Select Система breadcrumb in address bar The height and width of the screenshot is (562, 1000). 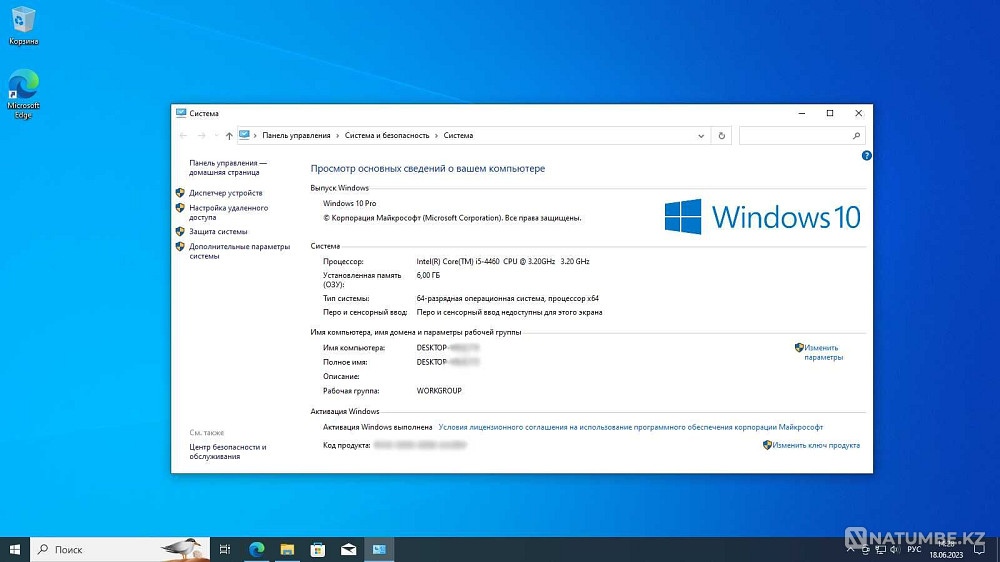point(458,135)
